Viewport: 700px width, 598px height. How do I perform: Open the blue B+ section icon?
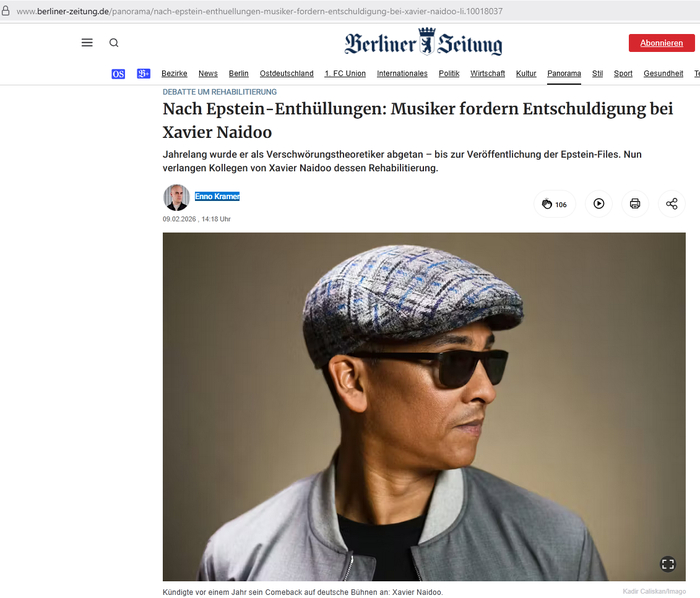(x=144, y=74)
